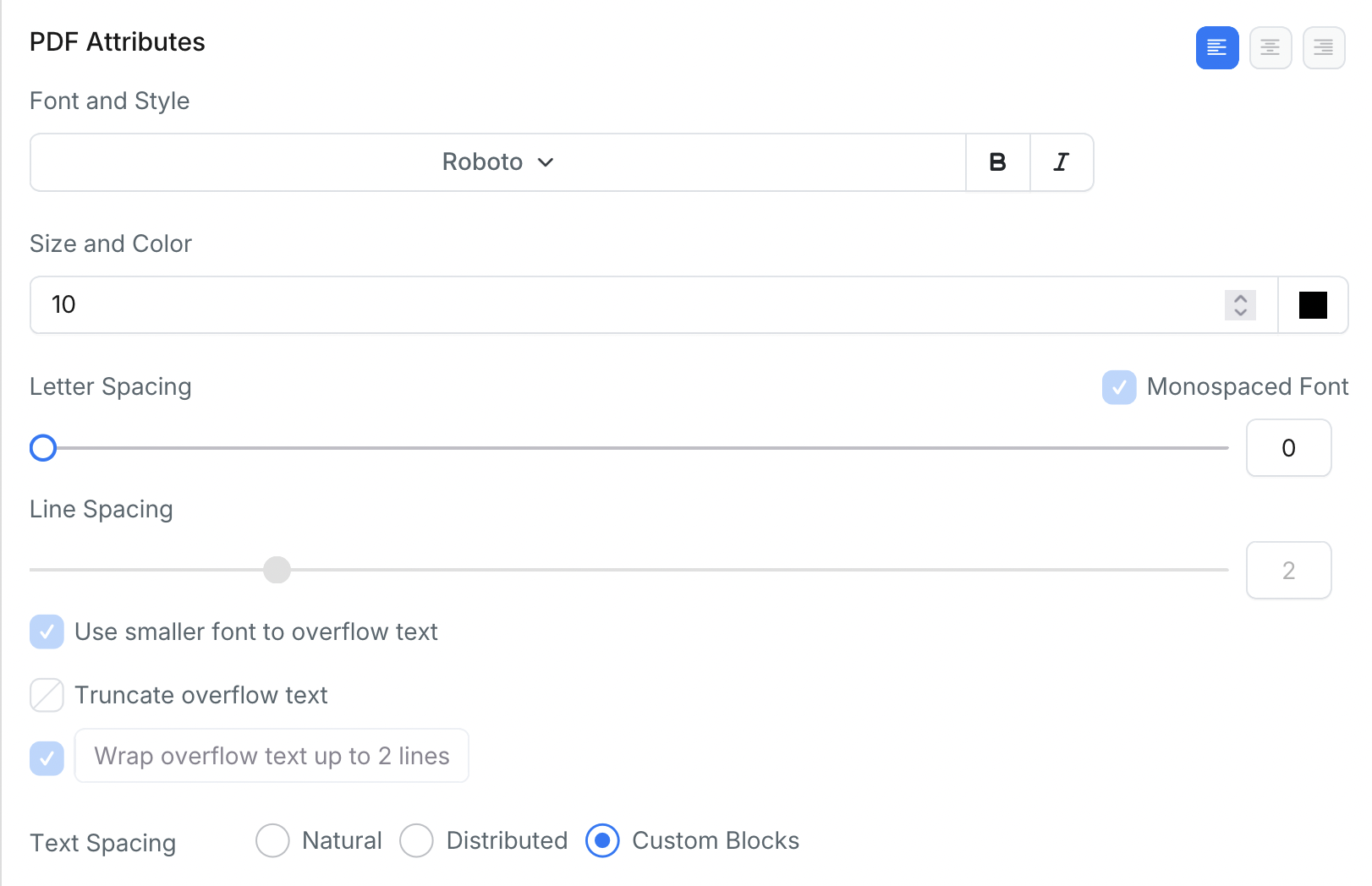Select center text alignment icon
Viewport: 1372px width, 886px height.
tap(1270, 47)
